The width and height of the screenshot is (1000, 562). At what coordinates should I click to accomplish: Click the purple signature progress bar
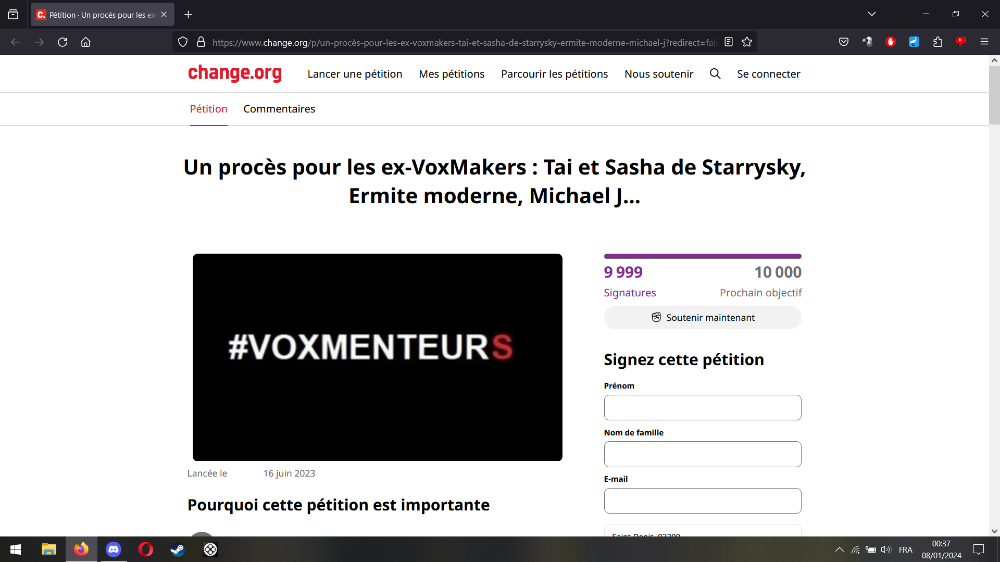[x=702, y=257]
